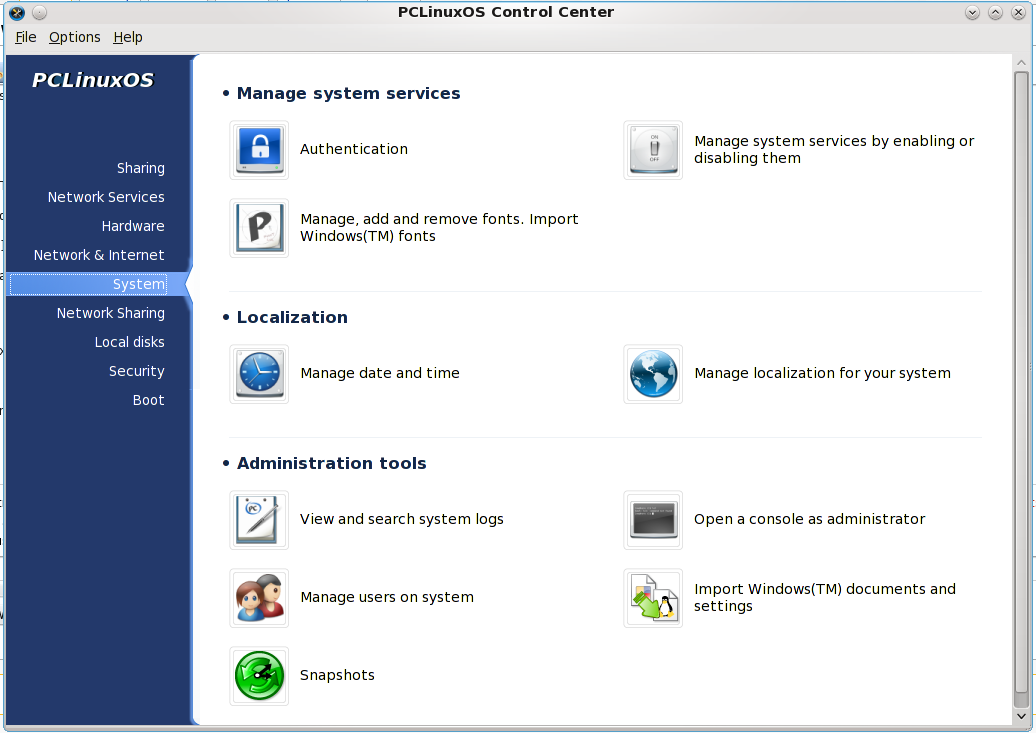
Task: Click 'Manage users on system' label
Action: coord(387,598)
